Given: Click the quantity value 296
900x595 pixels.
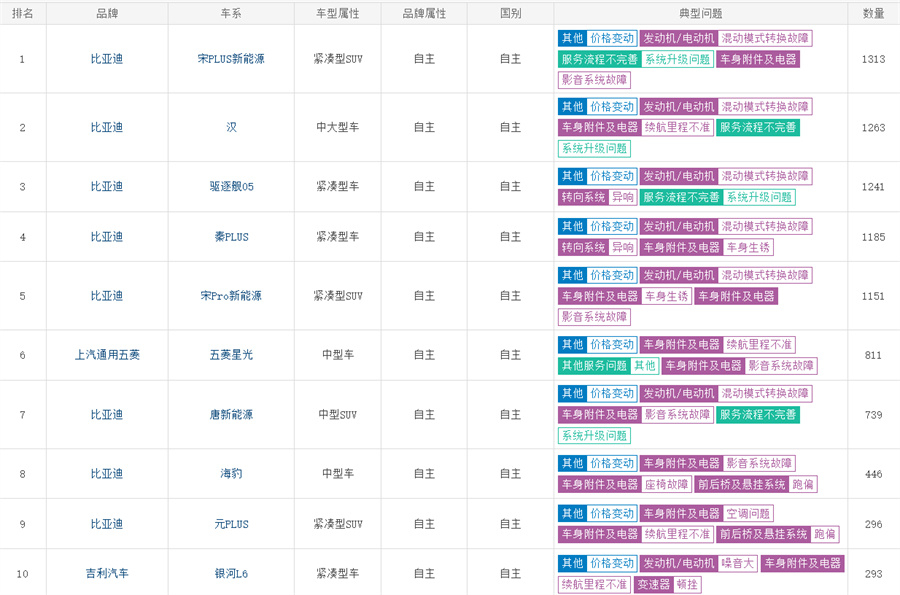Looking at the screenshot, I should (873, 524).
